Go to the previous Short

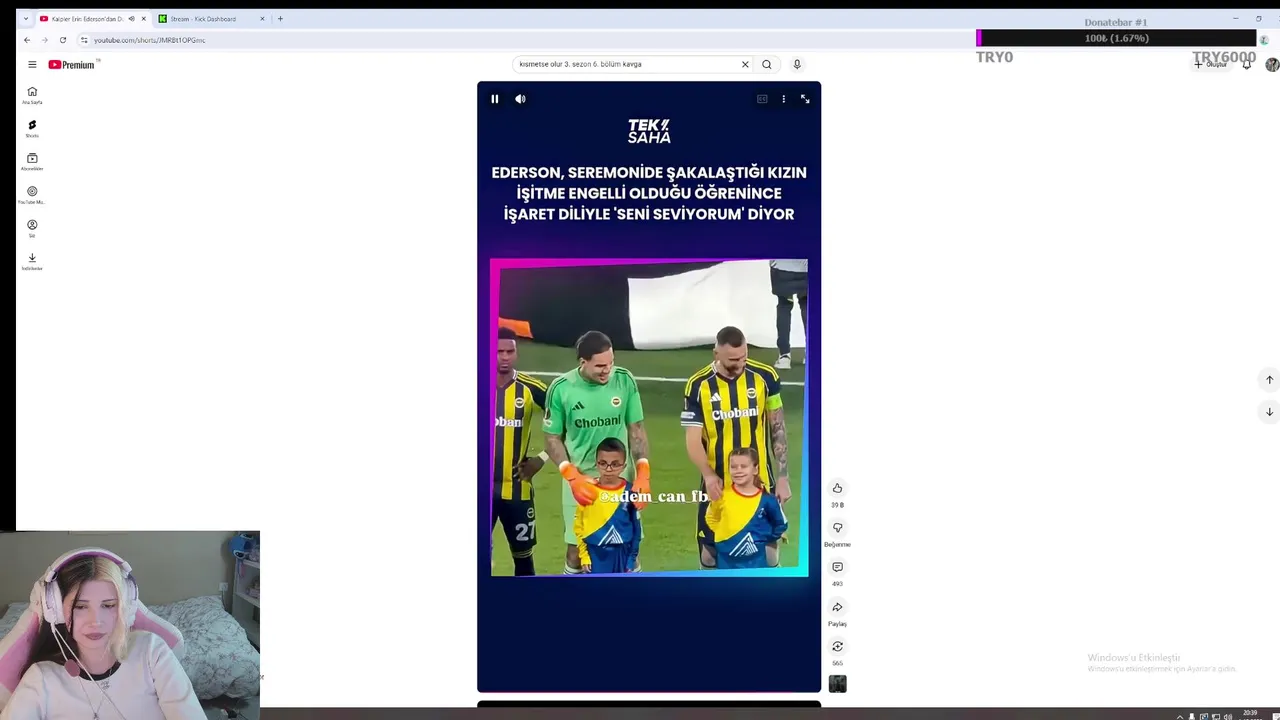pos(1269,379)
